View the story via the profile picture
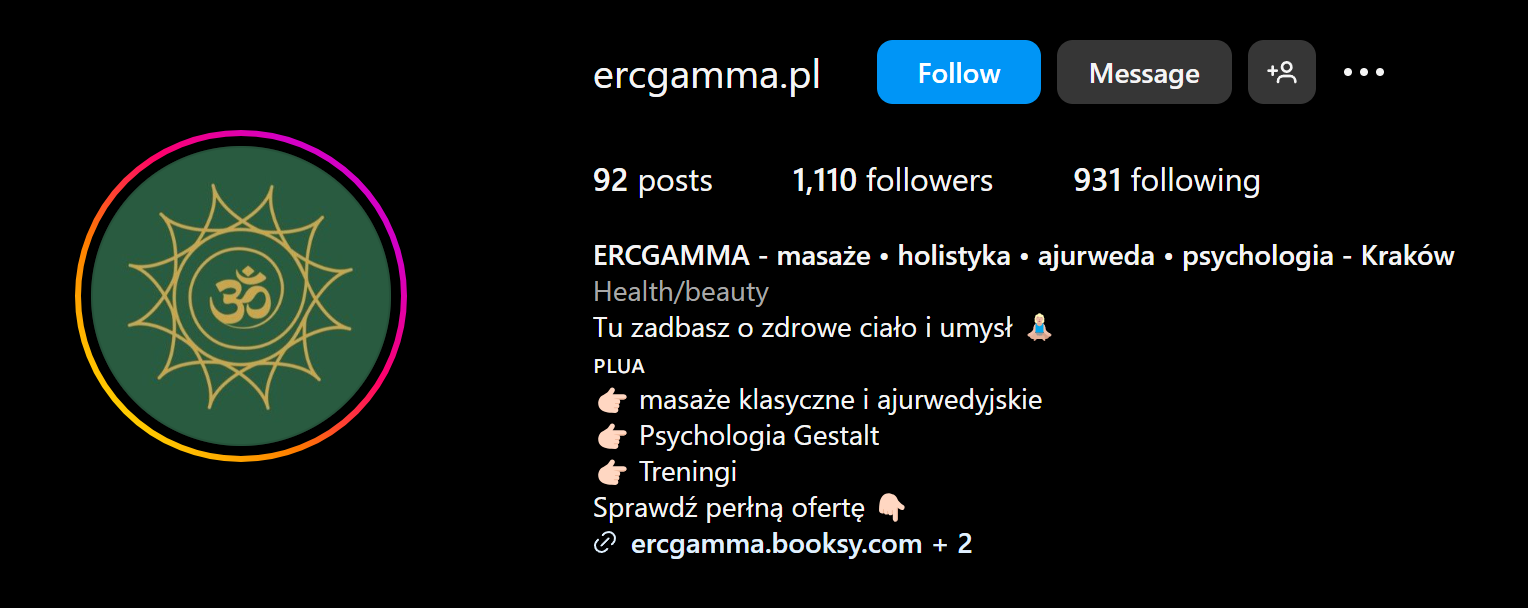 (241, 295)
